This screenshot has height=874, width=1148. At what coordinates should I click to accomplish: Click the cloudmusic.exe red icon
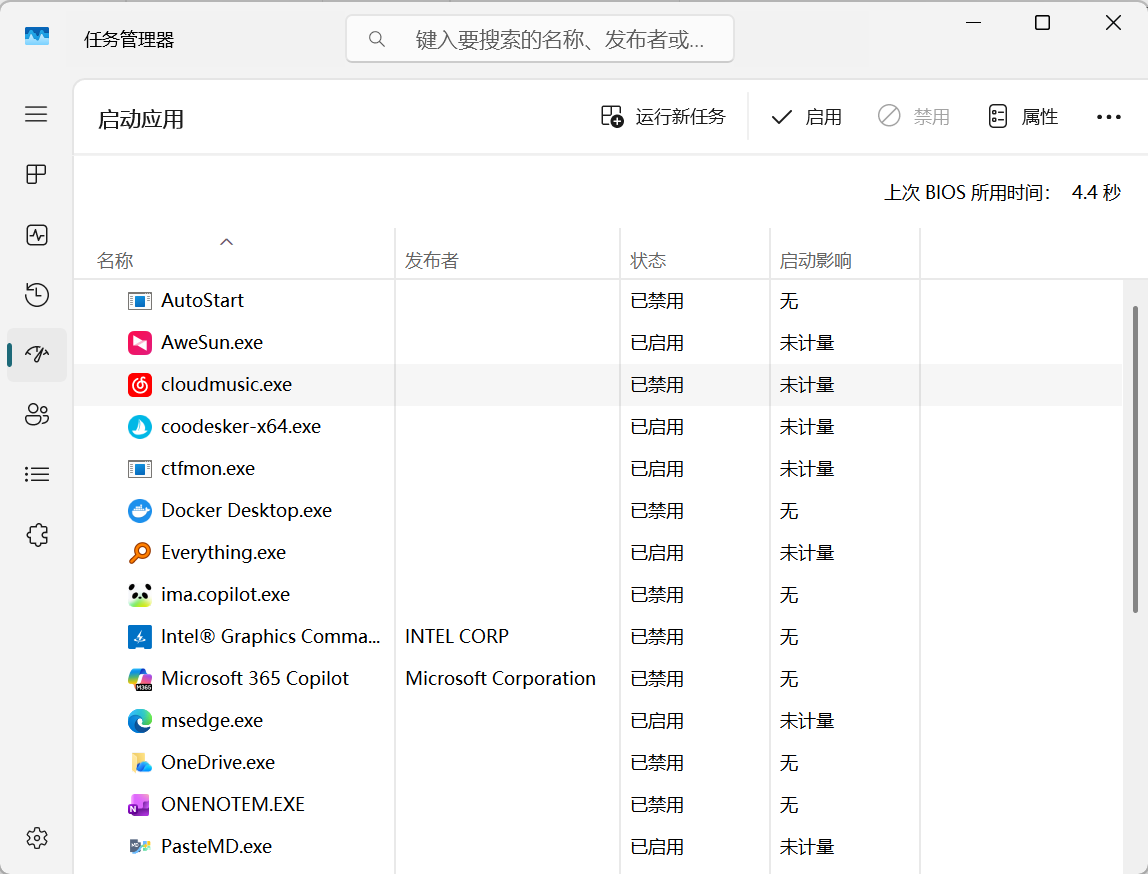point(140,384)
